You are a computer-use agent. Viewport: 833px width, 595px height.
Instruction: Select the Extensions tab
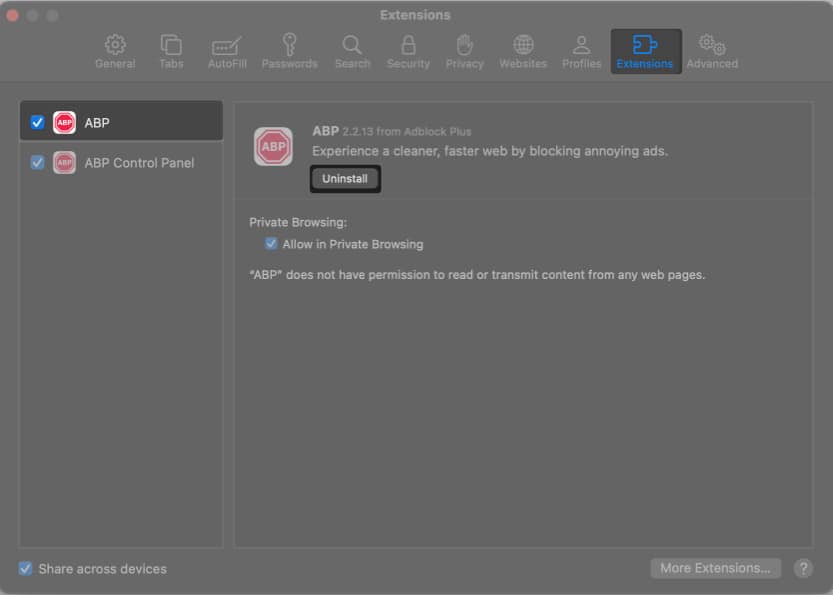point(645,52)
